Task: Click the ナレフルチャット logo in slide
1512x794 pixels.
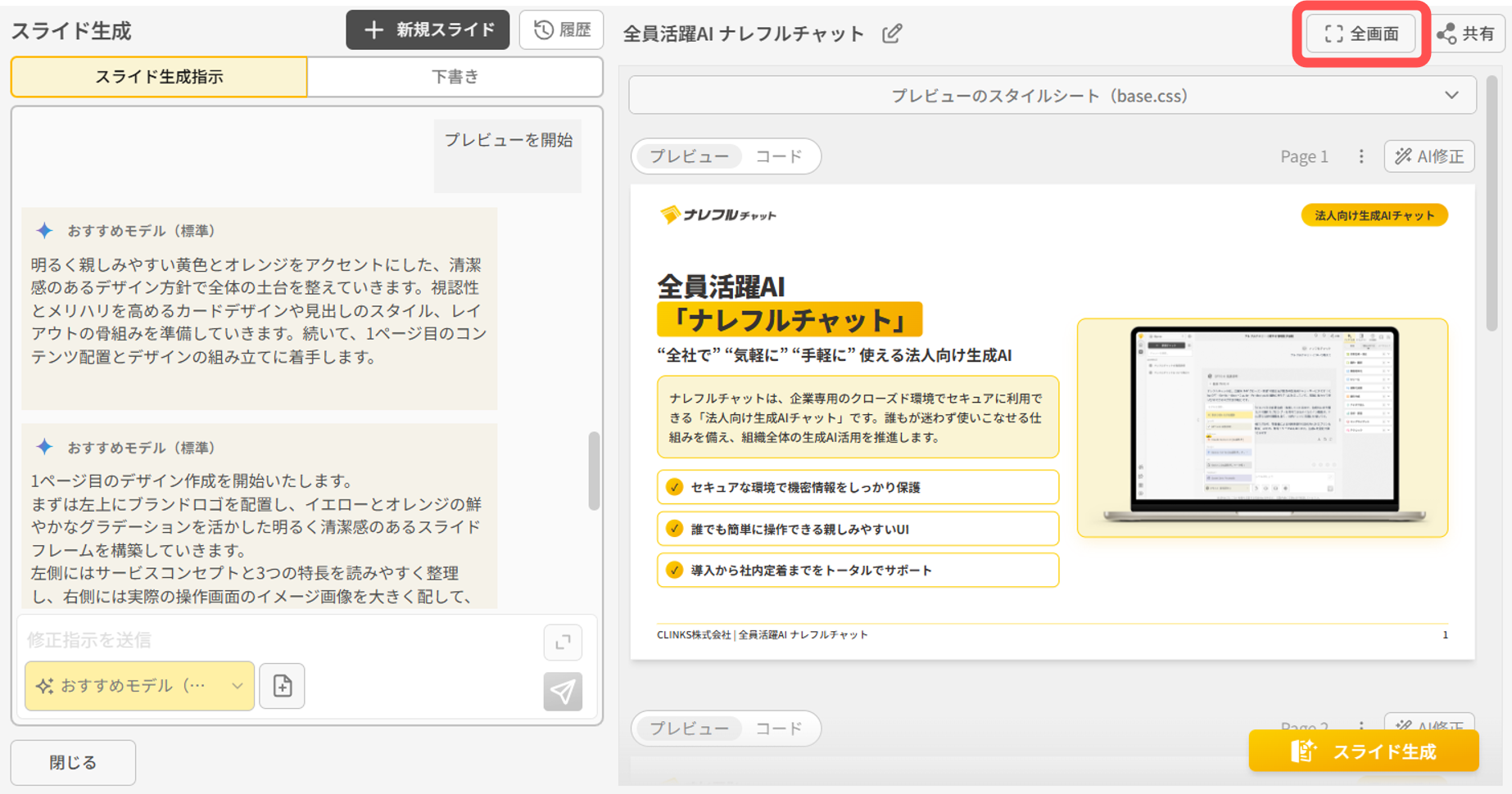Action: click(x=718, y=214)
